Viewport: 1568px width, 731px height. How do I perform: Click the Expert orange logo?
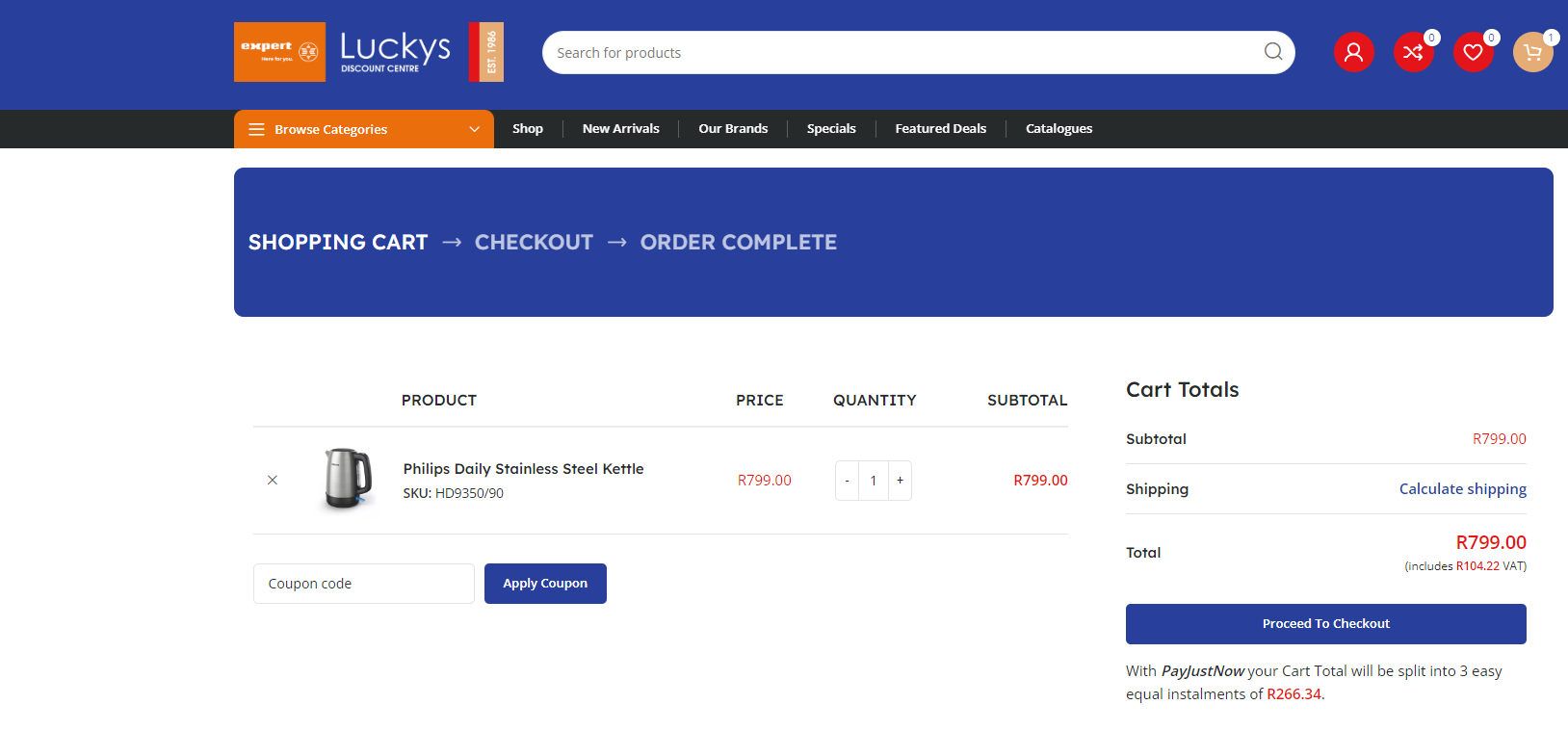[279, 52]
